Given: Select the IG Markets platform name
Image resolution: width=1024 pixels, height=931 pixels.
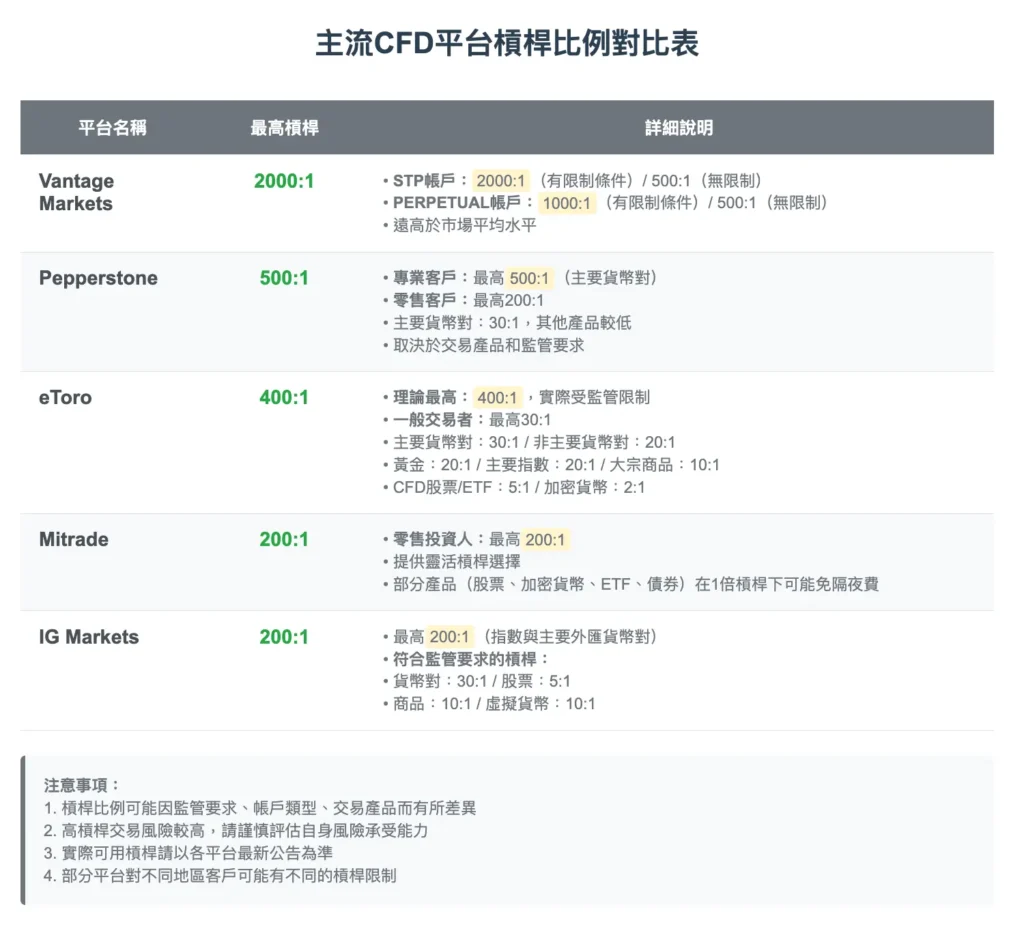Looking at the screenshot, I should 89,637.
